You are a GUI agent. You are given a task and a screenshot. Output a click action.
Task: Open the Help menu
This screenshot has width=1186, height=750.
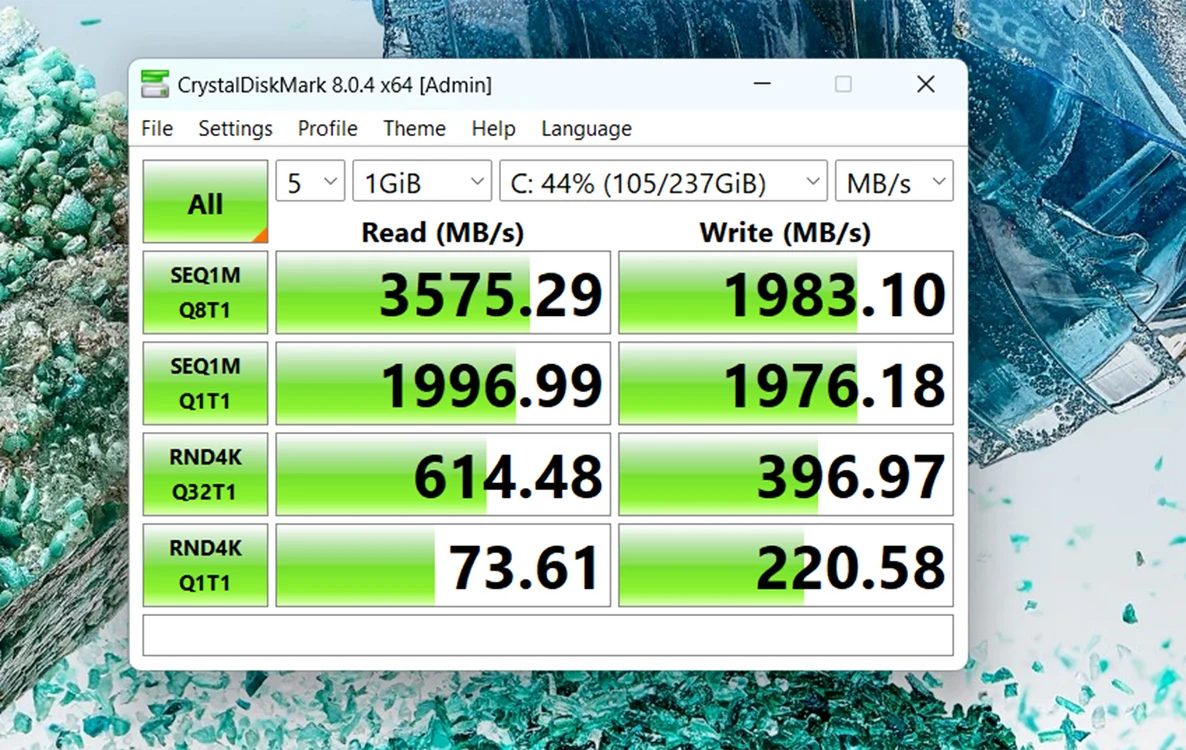(493, 129)
